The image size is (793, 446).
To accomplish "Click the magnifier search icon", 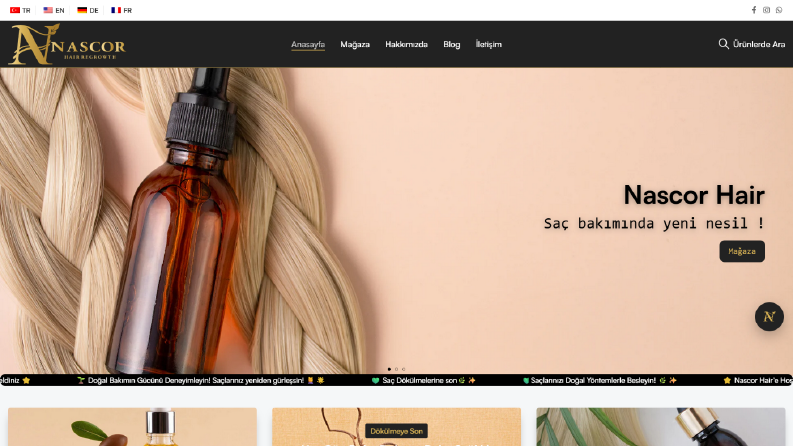I will [x=724, y=44].
